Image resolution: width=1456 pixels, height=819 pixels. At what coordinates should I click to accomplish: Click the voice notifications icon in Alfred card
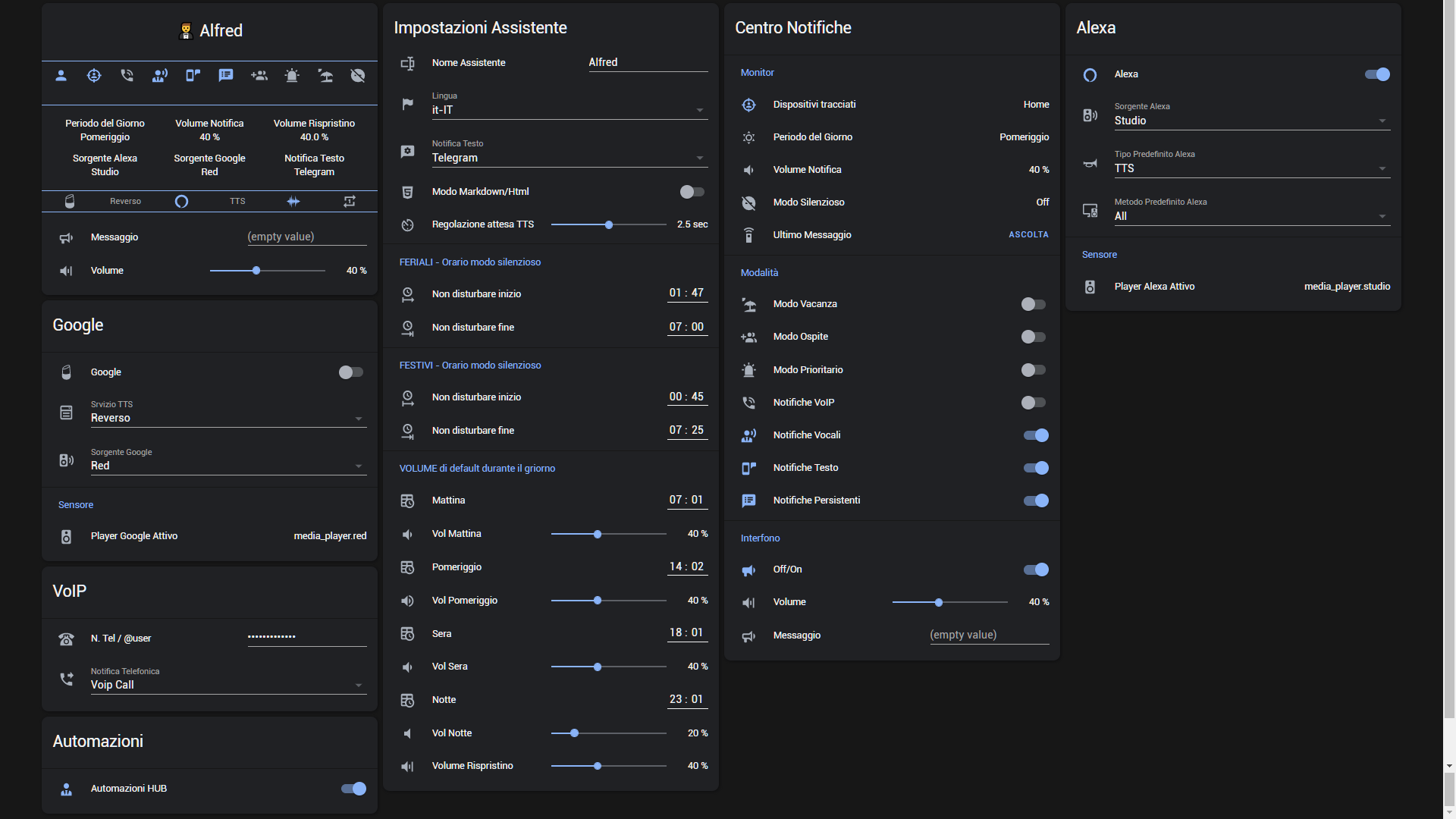[160, 75]
